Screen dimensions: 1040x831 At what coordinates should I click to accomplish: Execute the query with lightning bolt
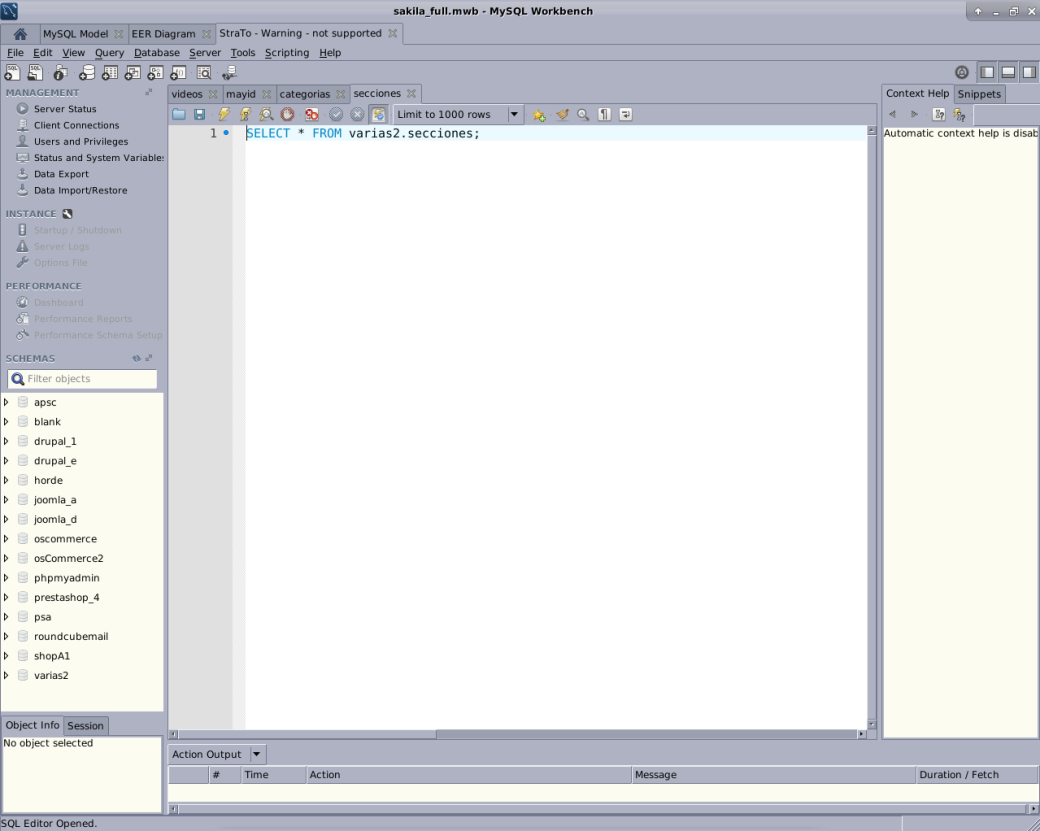point(224,115)
